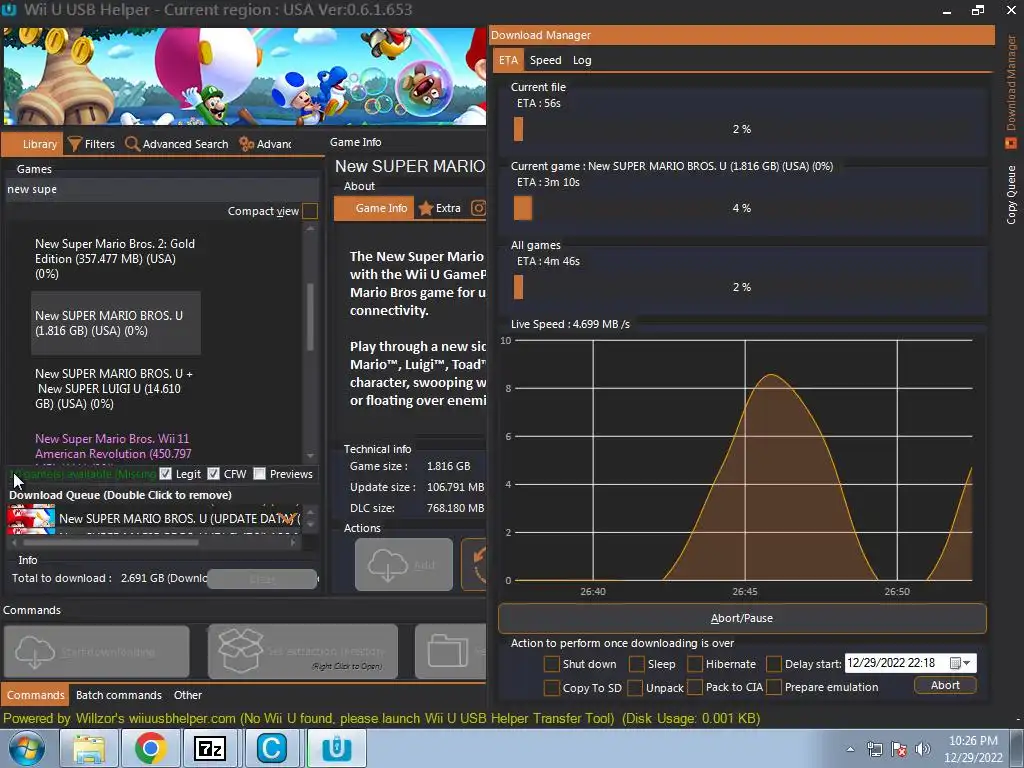Click the Set extraction directory box icon
Image resolution: width=1024 pixels, height=768 pixels.
(240, 651)
